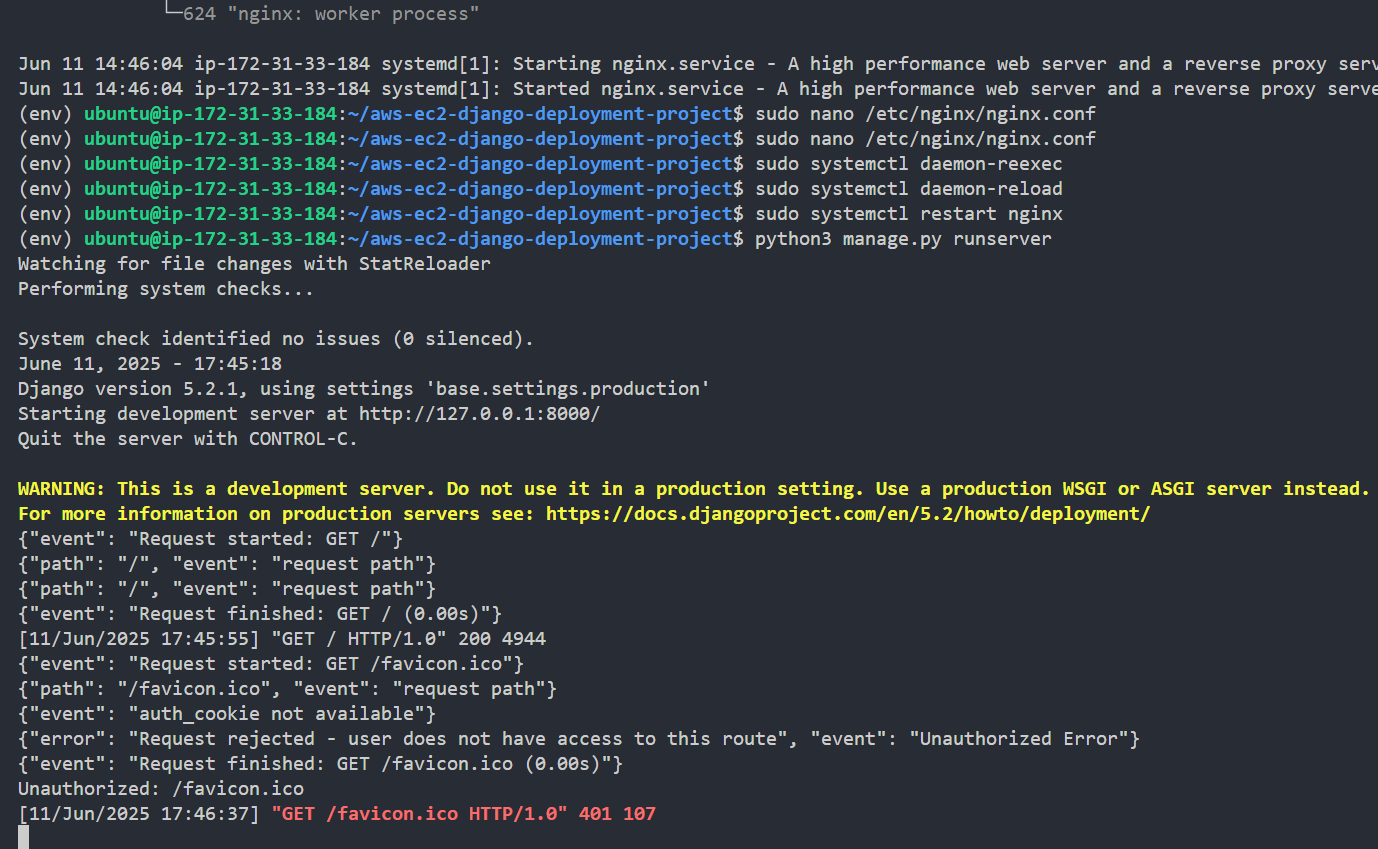Click the "Performing system checks..." line

[x=165, y=289]
